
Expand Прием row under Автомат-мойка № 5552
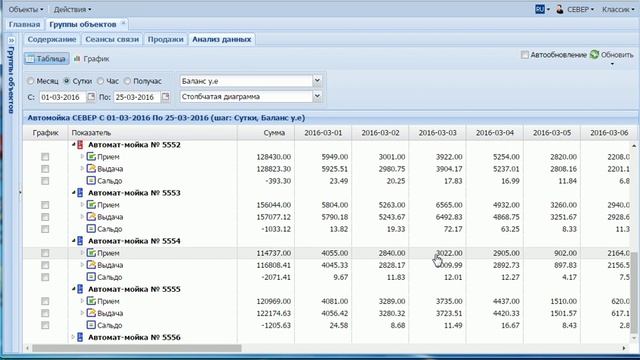[x=82, y=156]
